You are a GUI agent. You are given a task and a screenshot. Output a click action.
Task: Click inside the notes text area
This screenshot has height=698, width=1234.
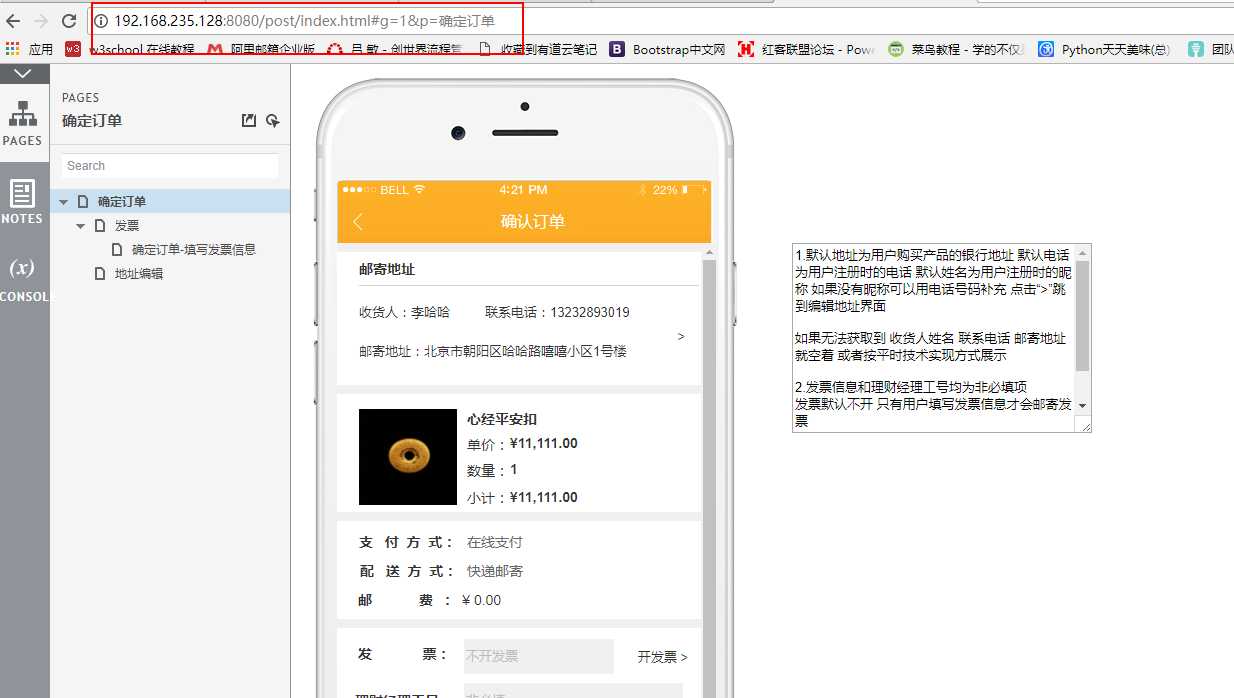(934, 338)
